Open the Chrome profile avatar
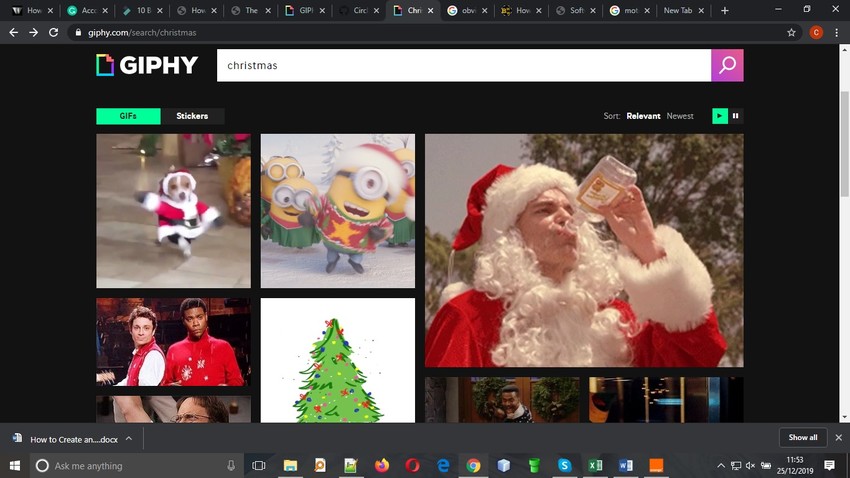Screen dimensions: 850x478 (x=816, y=33)
